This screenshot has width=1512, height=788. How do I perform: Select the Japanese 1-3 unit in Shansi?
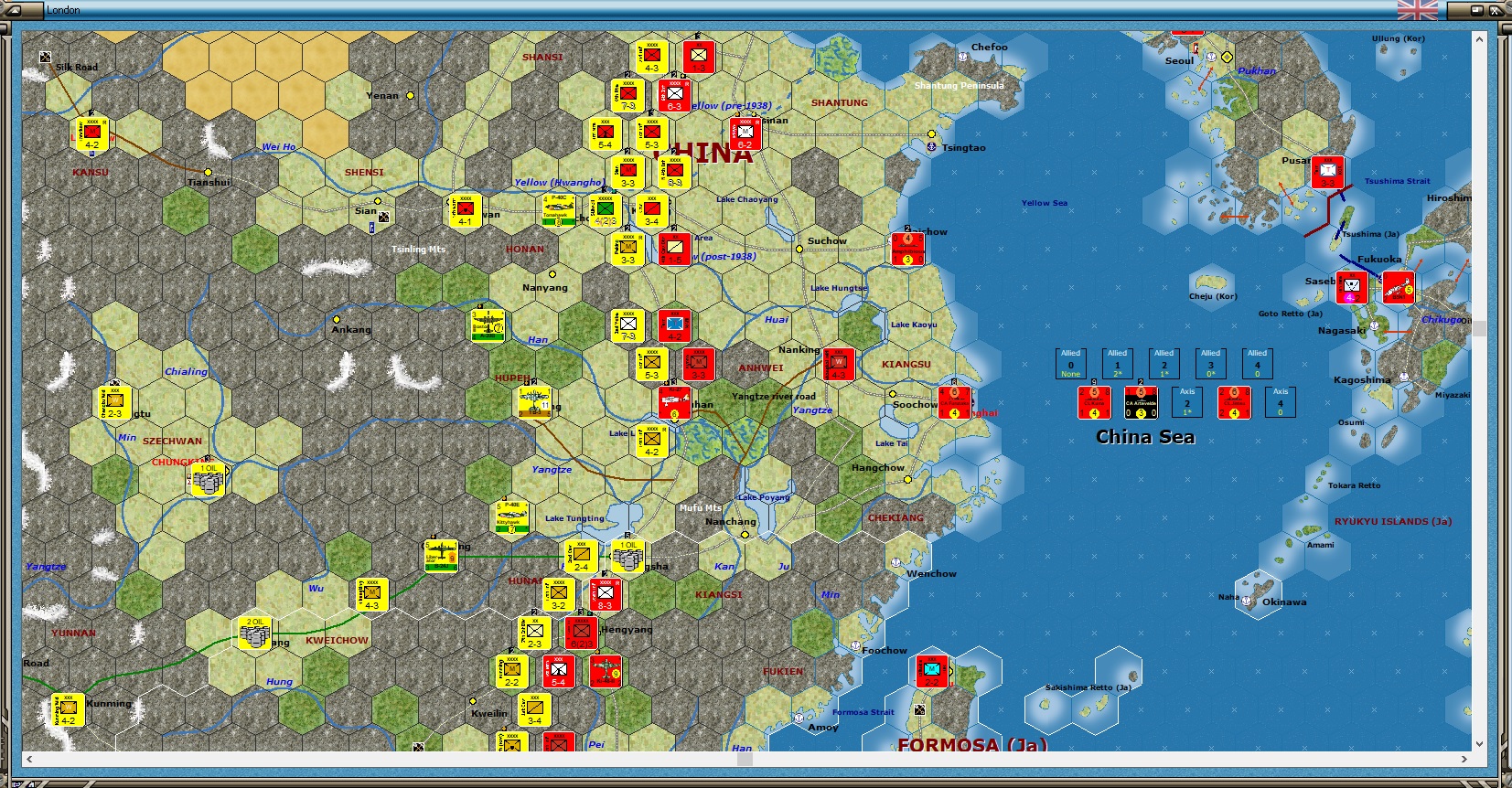tap(699, 57)
